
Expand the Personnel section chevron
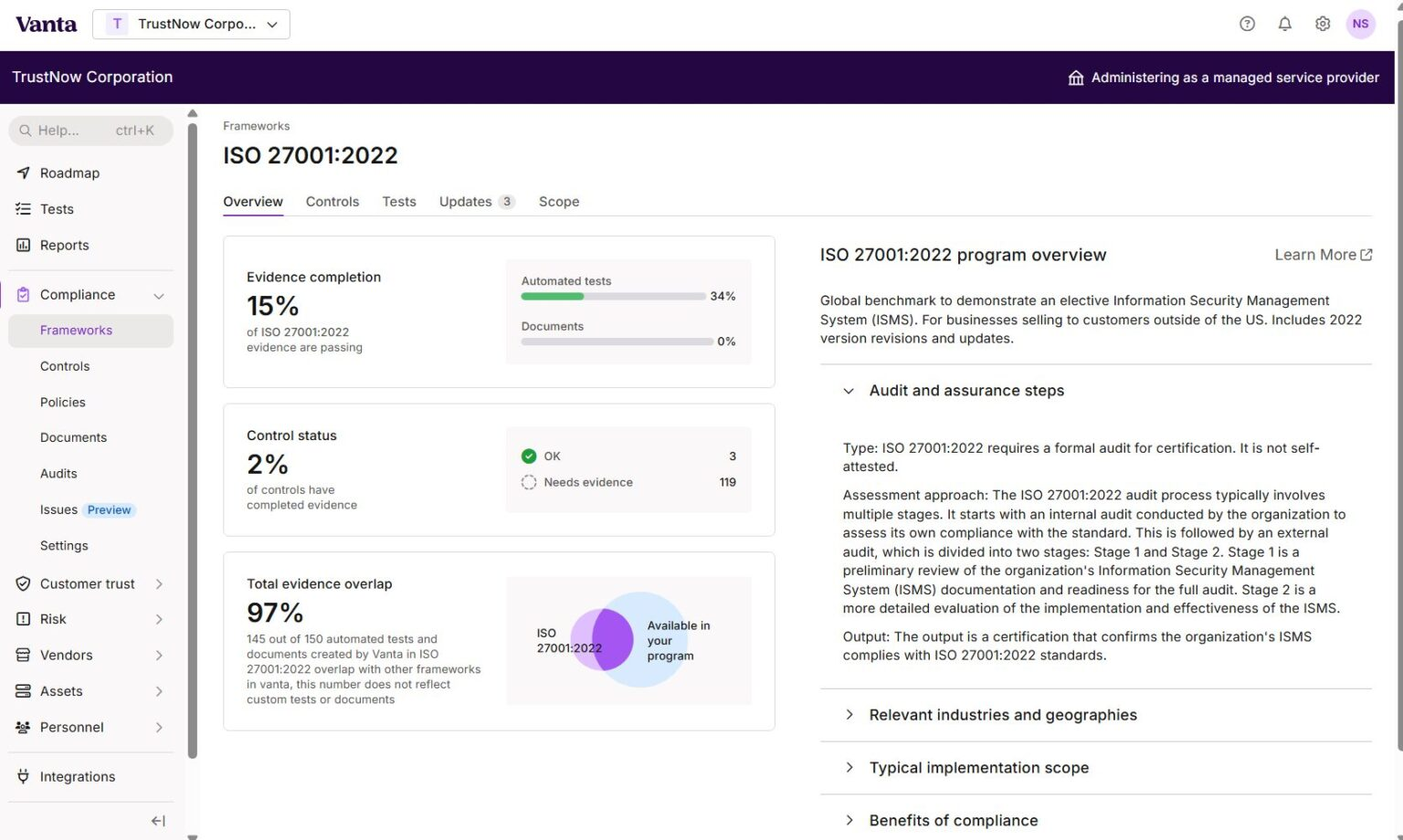pyautogui.click(x=159, y=728)
